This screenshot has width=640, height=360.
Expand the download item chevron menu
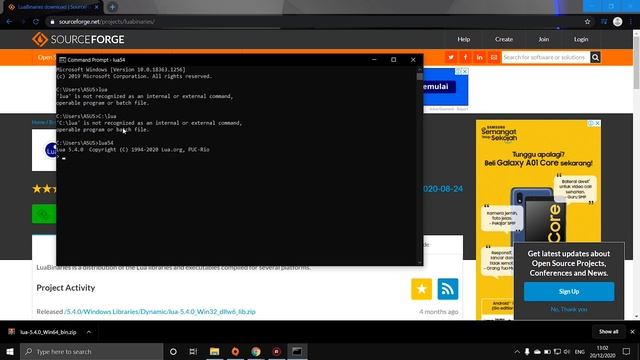click(89, 332)
